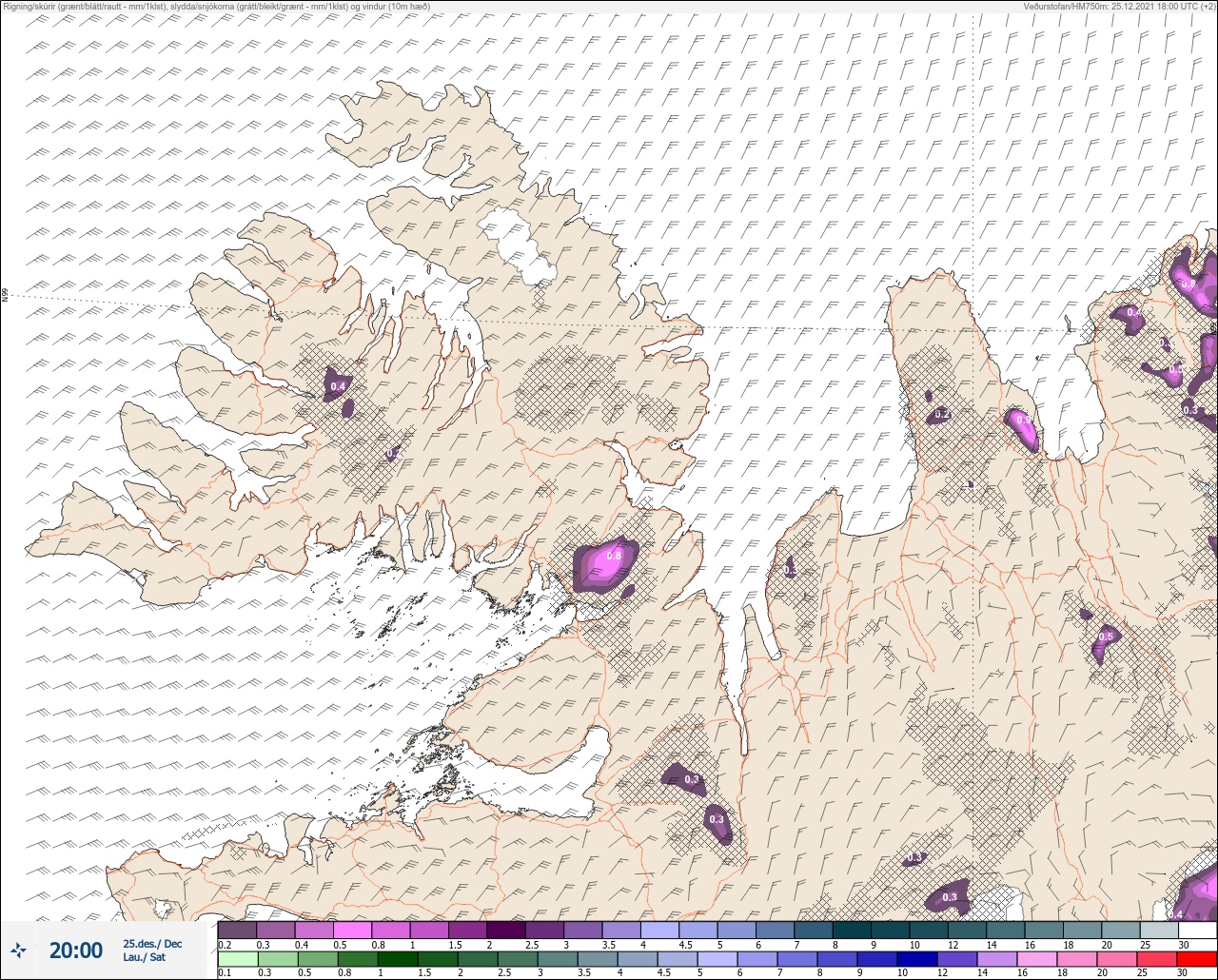Select the 0.3 swatch in the top snow legend
The image size is (1218, 980).
coord(276,930)
